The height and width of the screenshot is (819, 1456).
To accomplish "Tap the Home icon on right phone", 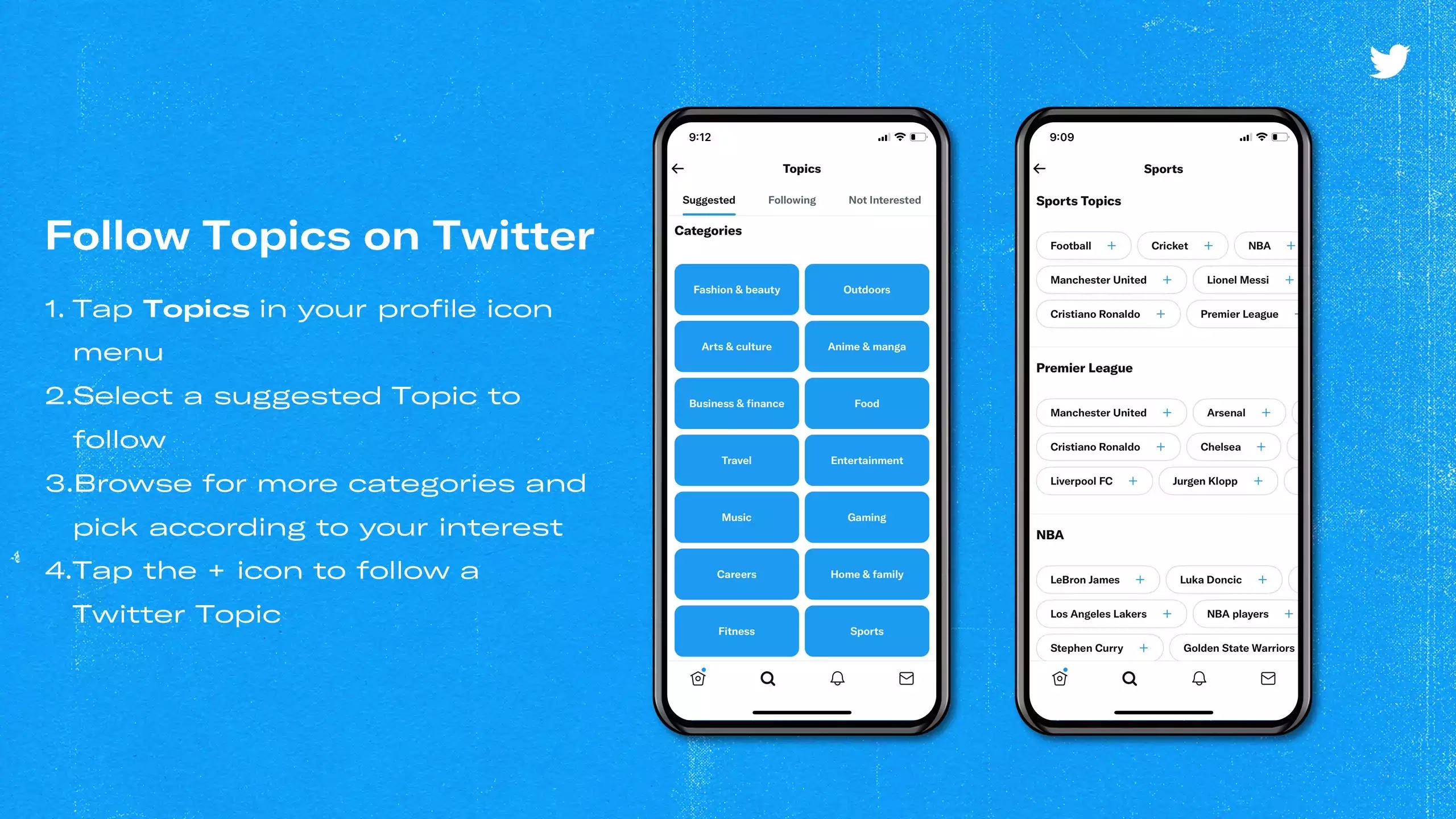I will [x=1060, y=678].
